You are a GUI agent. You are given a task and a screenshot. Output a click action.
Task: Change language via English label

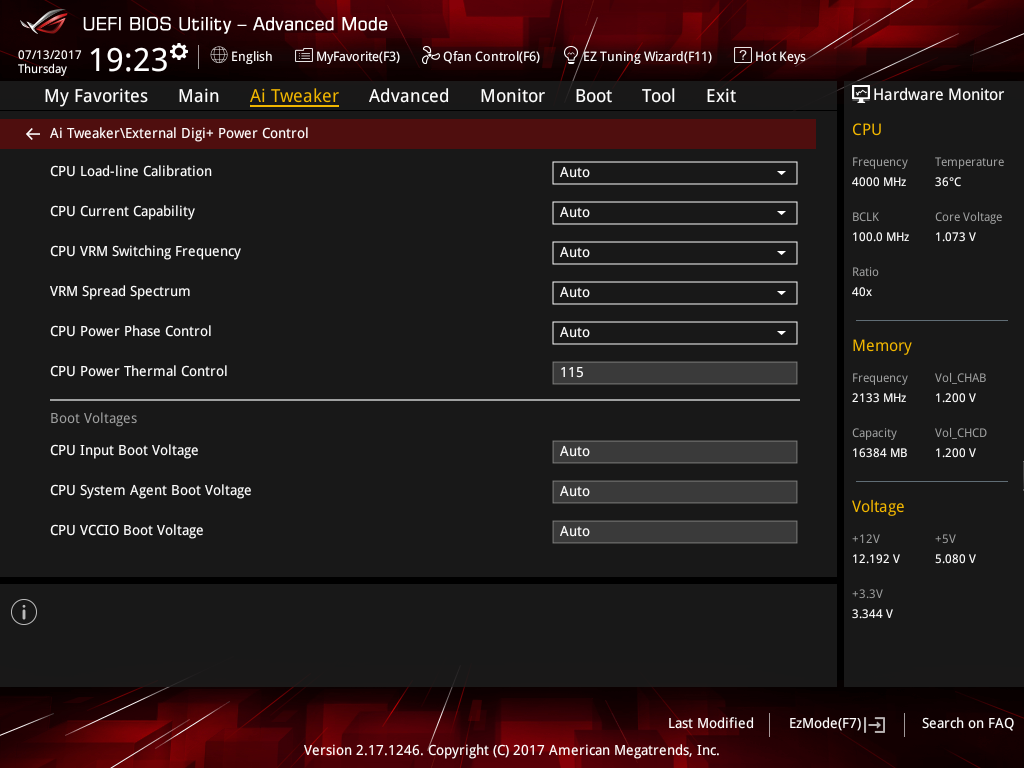pyautogui.click(x=251, y=57)
